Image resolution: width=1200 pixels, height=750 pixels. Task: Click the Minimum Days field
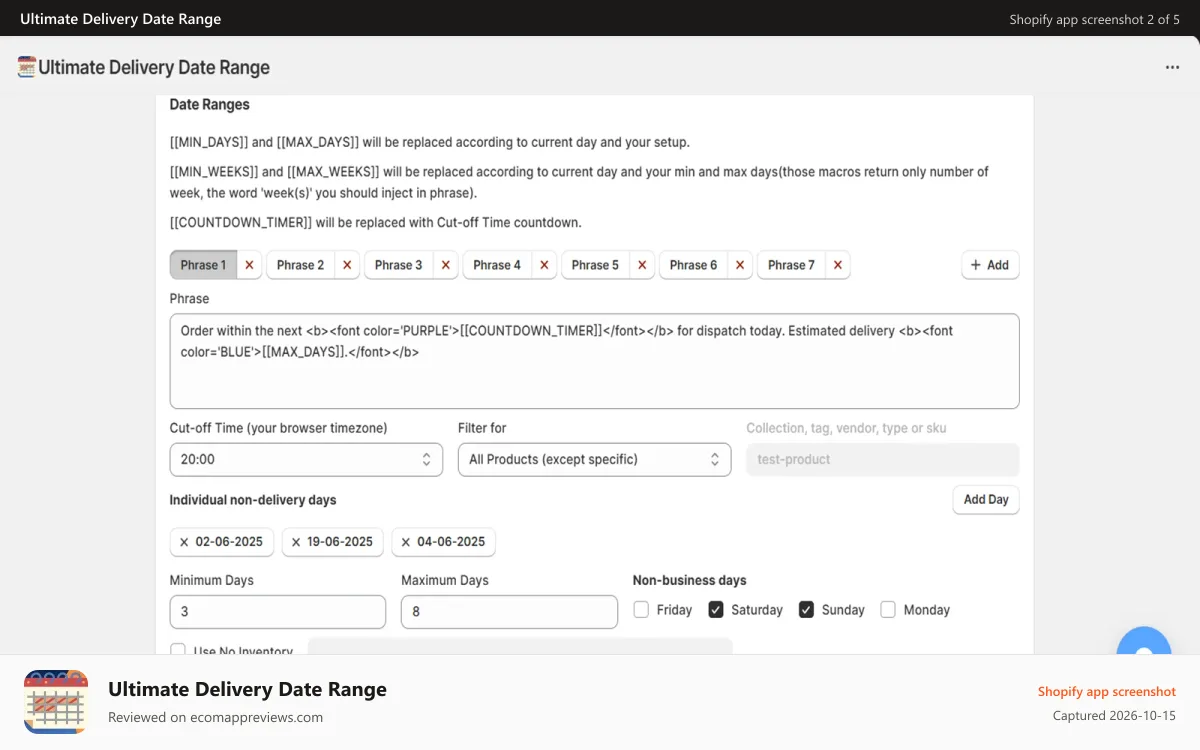click(278, 612)
